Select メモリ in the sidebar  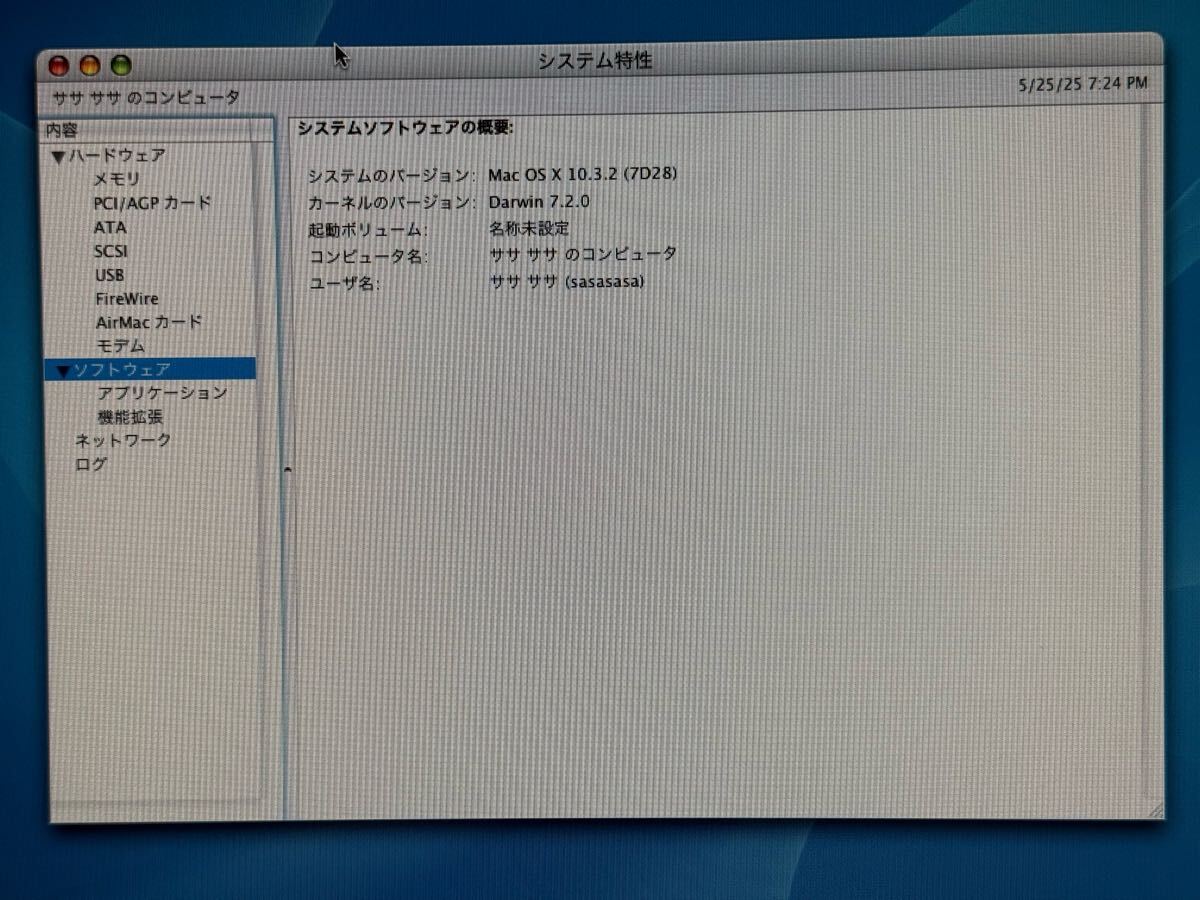point(116,179)
